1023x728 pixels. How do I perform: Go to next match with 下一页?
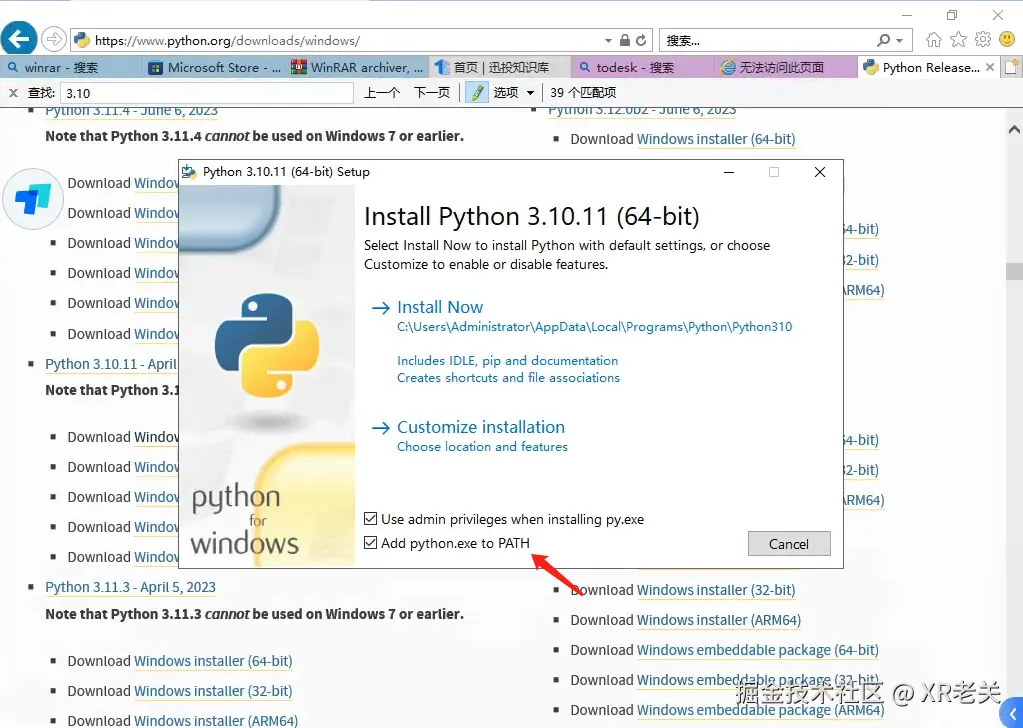[x=432, y=93]
